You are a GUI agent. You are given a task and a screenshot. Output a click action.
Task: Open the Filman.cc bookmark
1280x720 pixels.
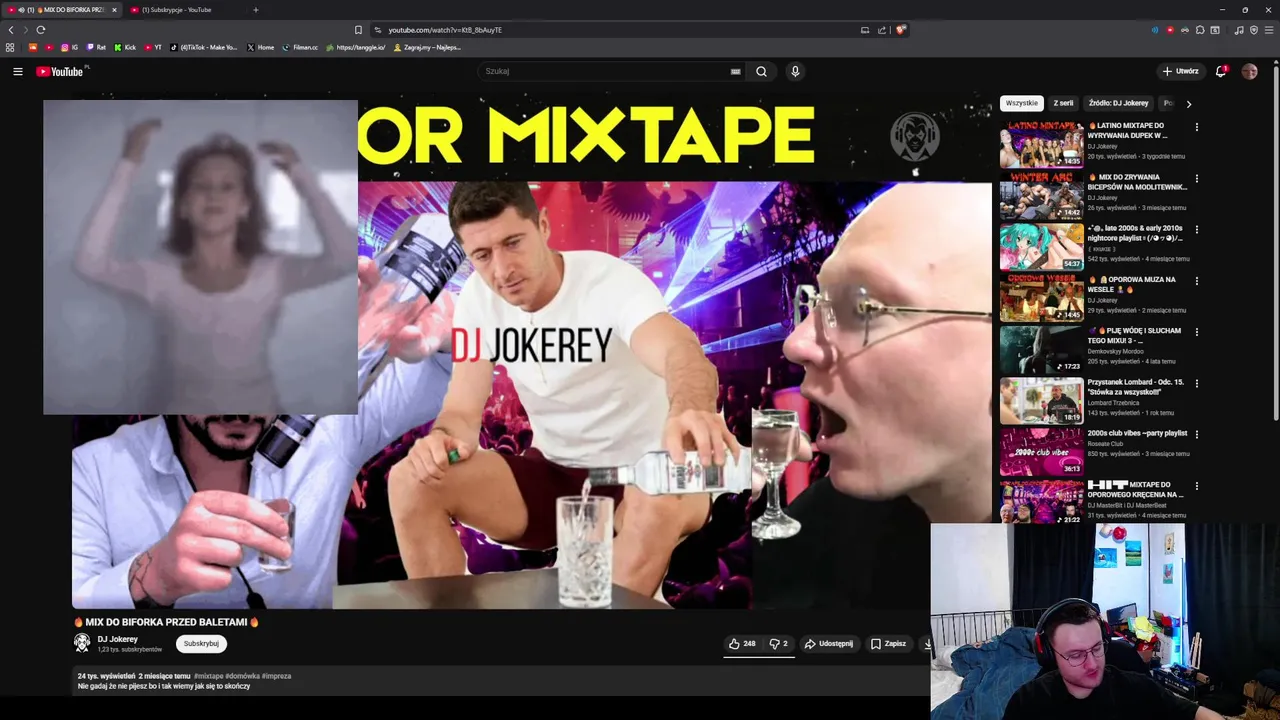pos(300,47)
